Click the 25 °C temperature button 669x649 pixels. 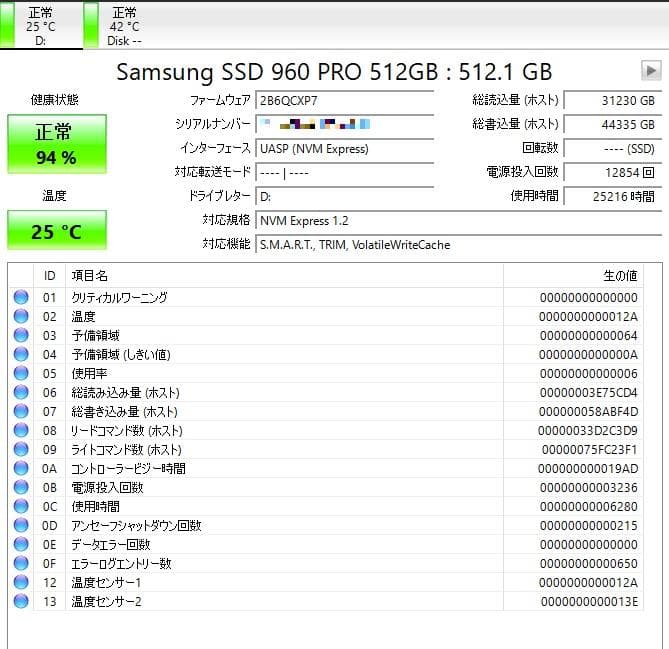click(x=56, y=231)
